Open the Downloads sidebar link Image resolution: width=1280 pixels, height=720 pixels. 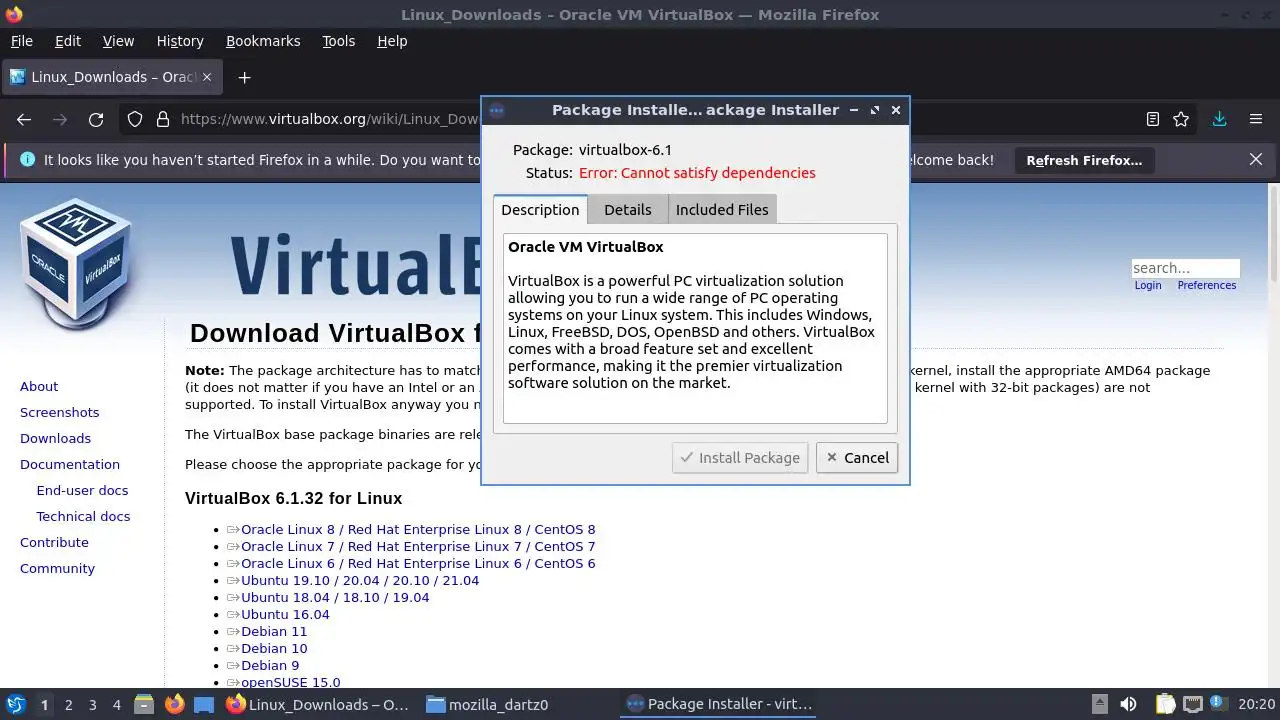pos(55,438)
